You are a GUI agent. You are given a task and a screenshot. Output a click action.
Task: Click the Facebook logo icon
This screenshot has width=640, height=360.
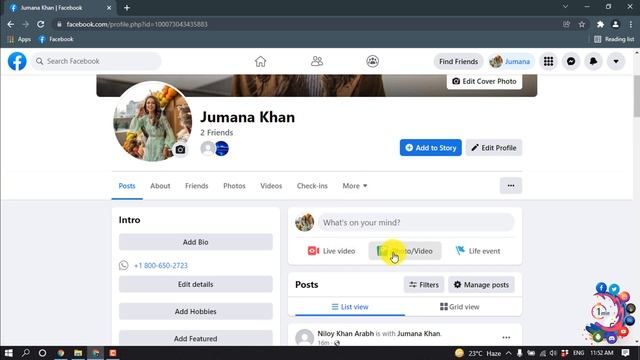point(17,61)
